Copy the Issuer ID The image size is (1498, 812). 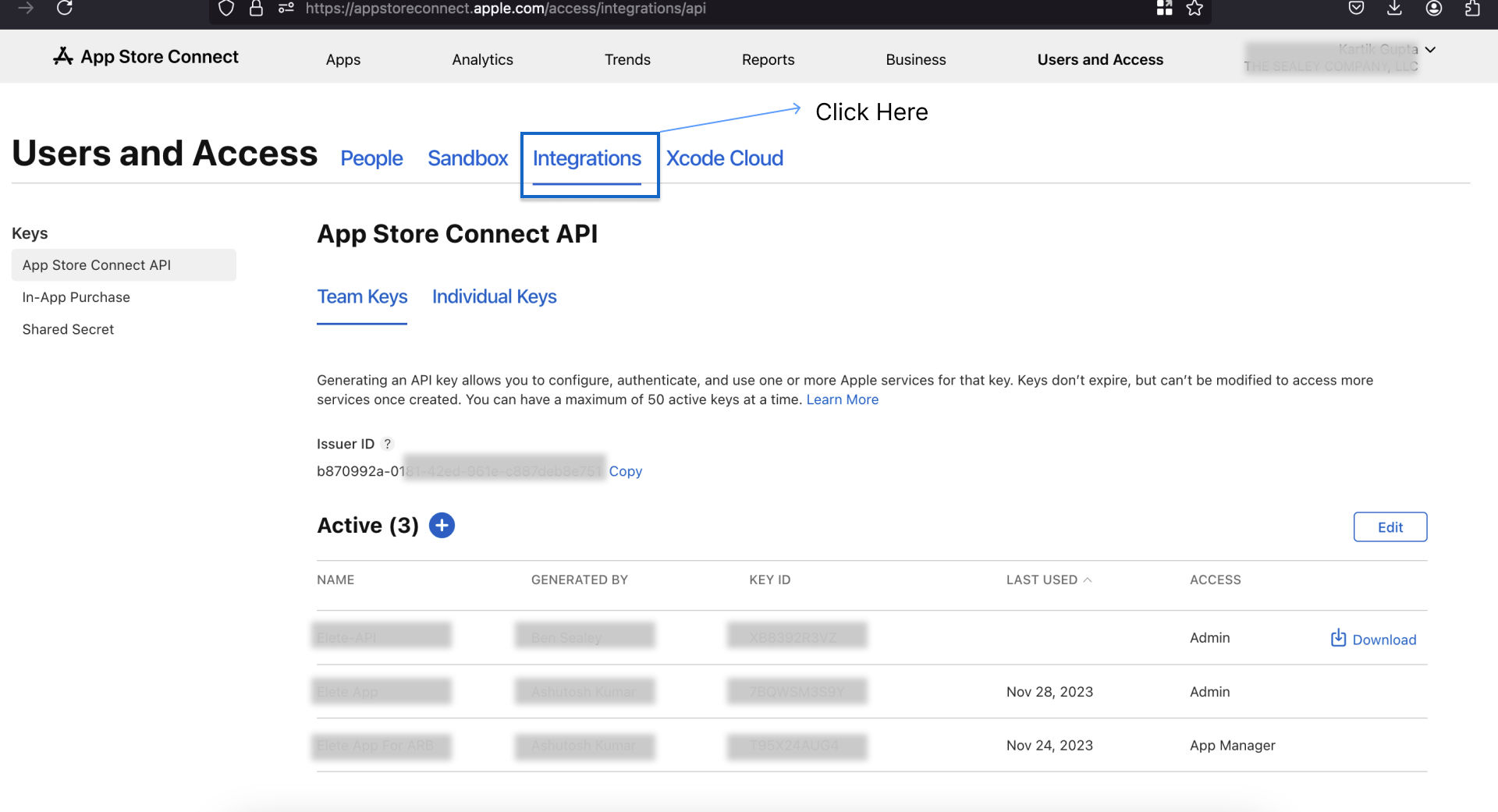(625, 471)
